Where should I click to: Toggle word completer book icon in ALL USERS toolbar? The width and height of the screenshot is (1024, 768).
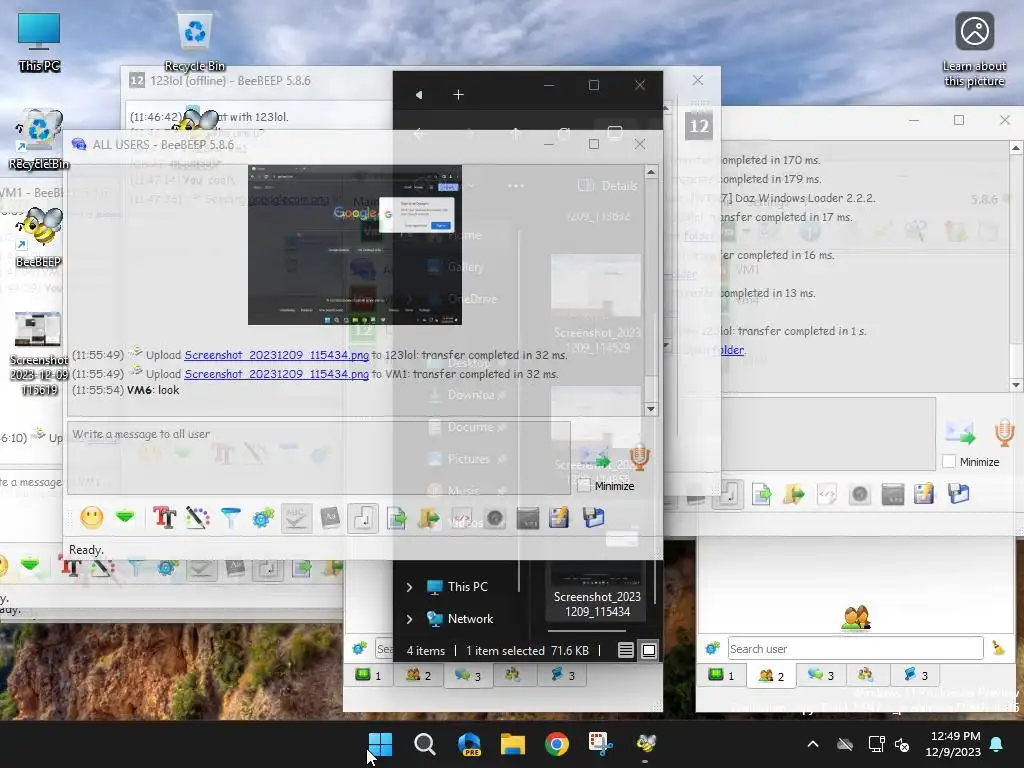(x=330, y=518)
